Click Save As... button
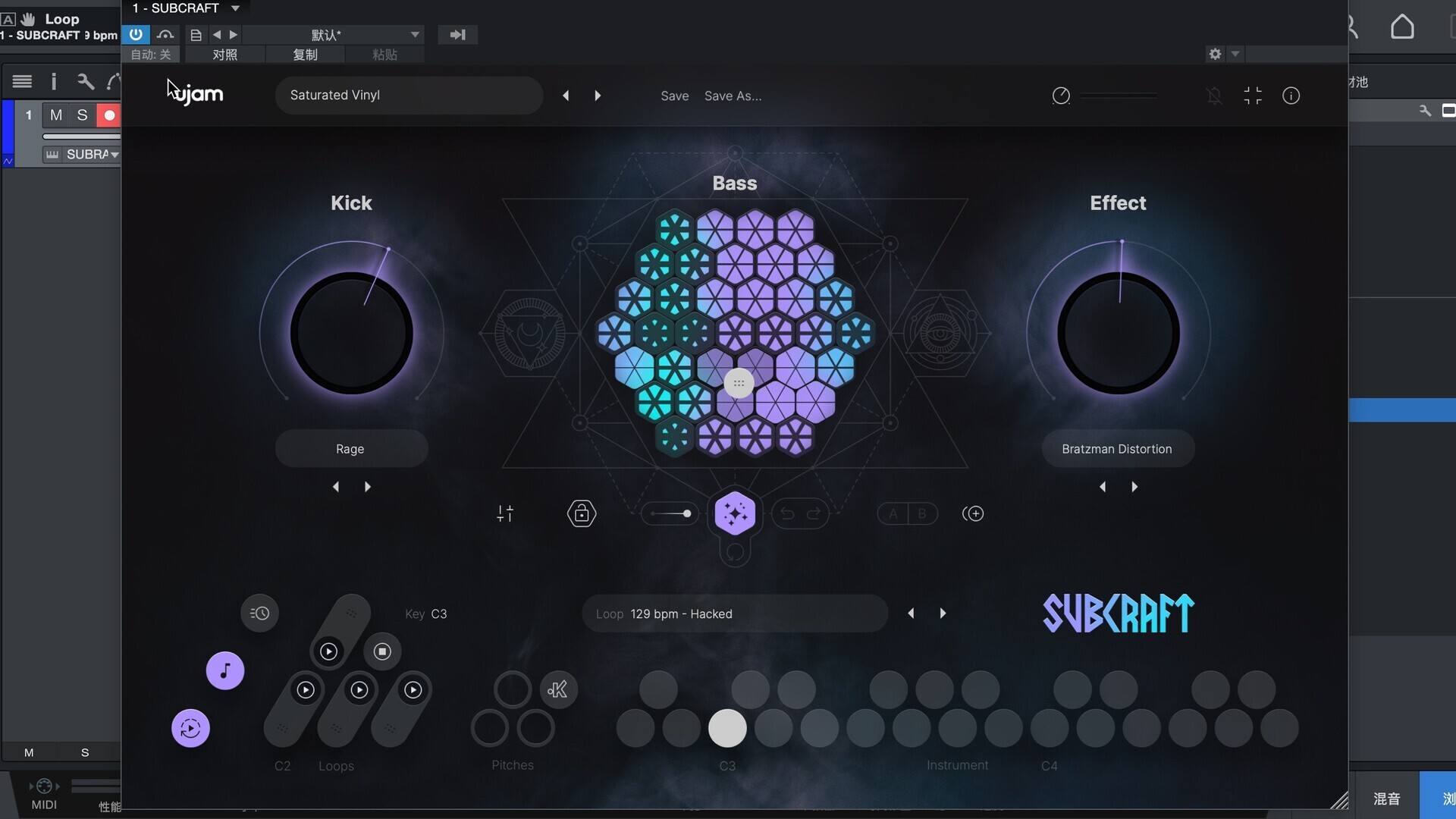 [733, 96]
